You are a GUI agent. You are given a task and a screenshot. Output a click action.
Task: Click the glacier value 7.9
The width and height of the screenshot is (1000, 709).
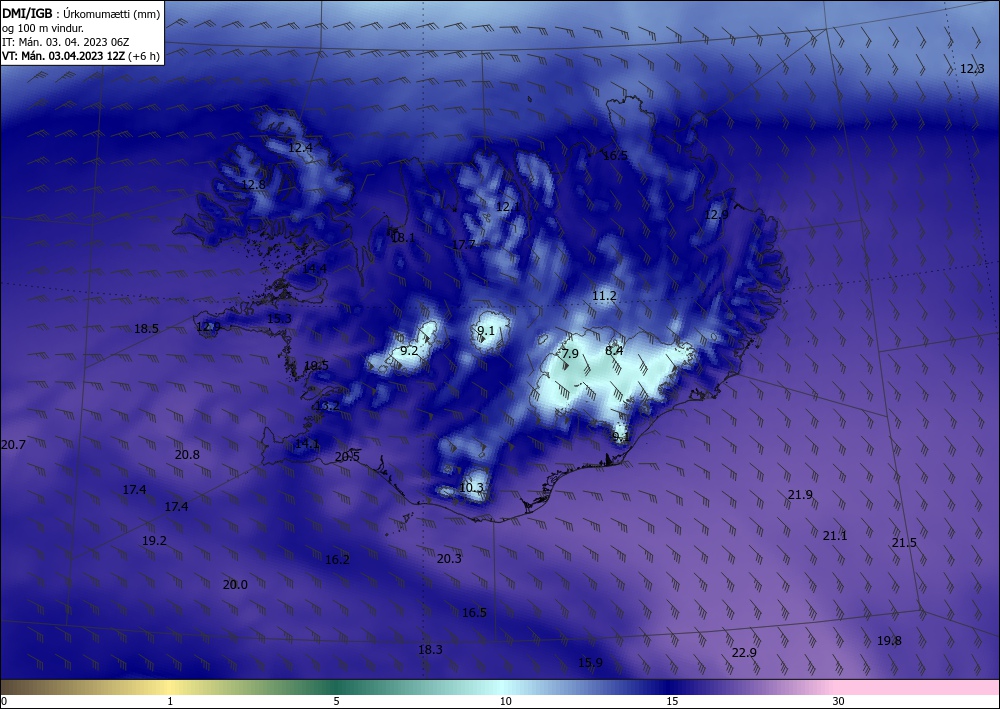(x=570, y=354)
